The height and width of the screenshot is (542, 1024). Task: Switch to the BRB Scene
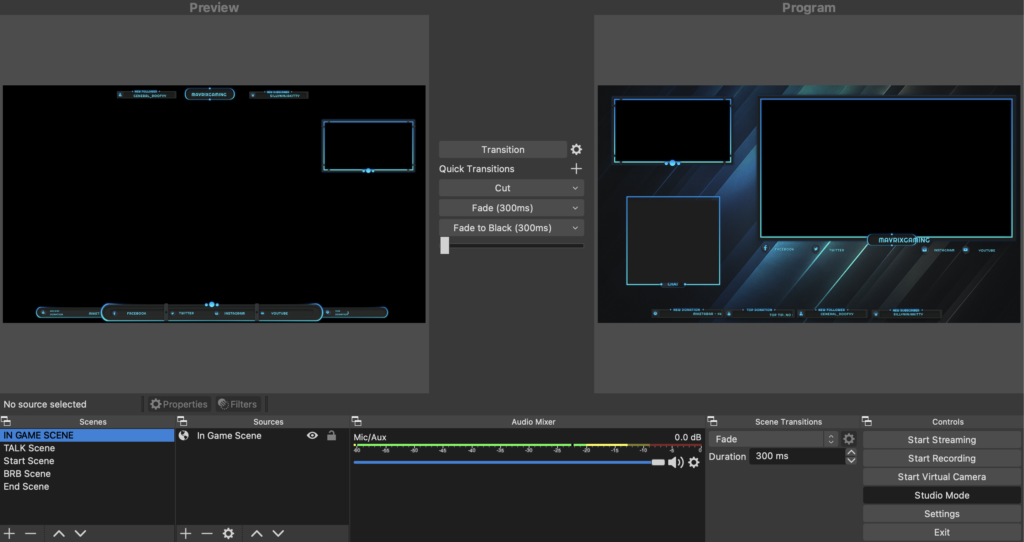click(27, 474)
